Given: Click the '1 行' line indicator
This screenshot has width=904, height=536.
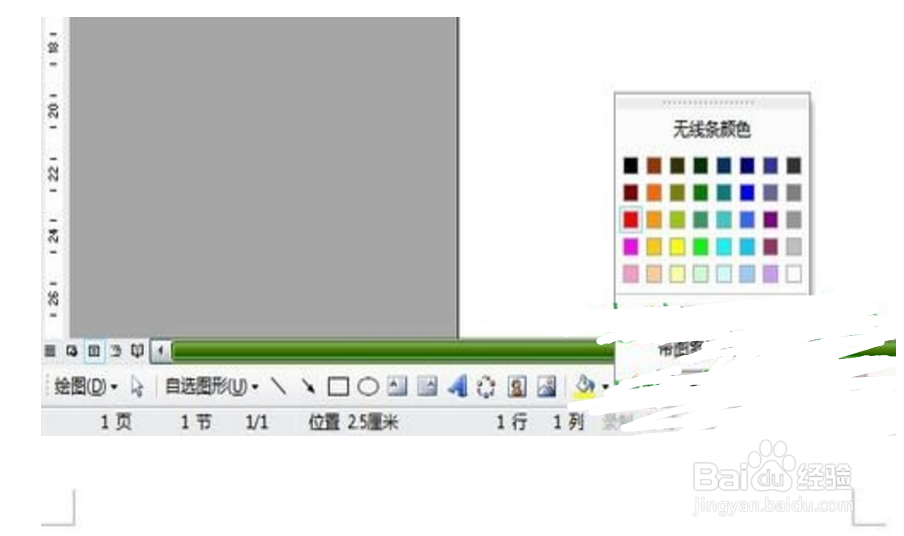Looking at the screenshot, I should tap(512, 422).
